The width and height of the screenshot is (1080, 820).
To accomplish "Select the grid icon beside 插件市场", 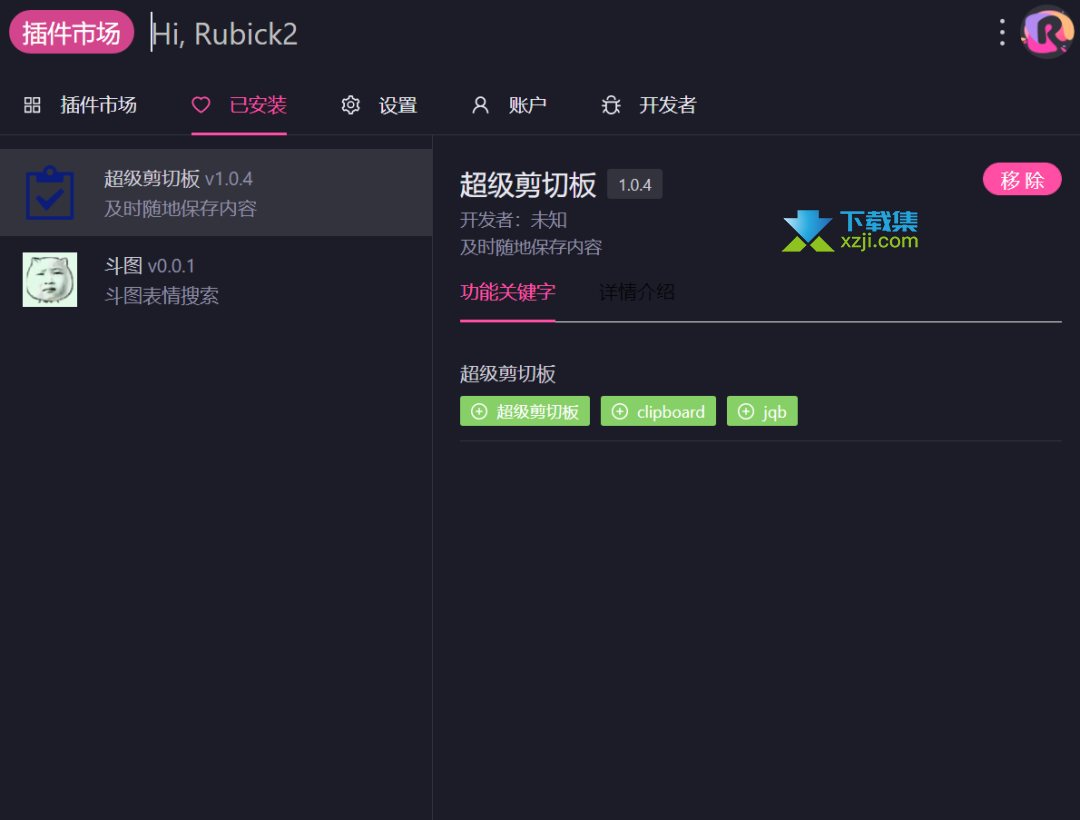I will tap(31, 105).
